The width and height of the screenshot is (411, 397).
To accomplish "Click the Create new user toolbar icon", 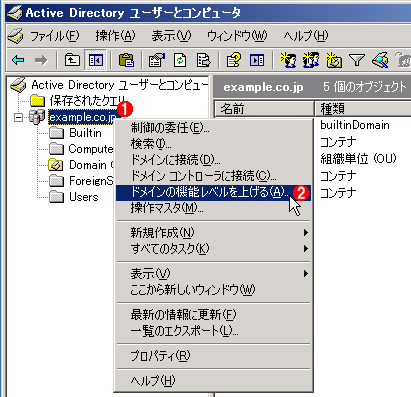I will click(x=288, y=60).
